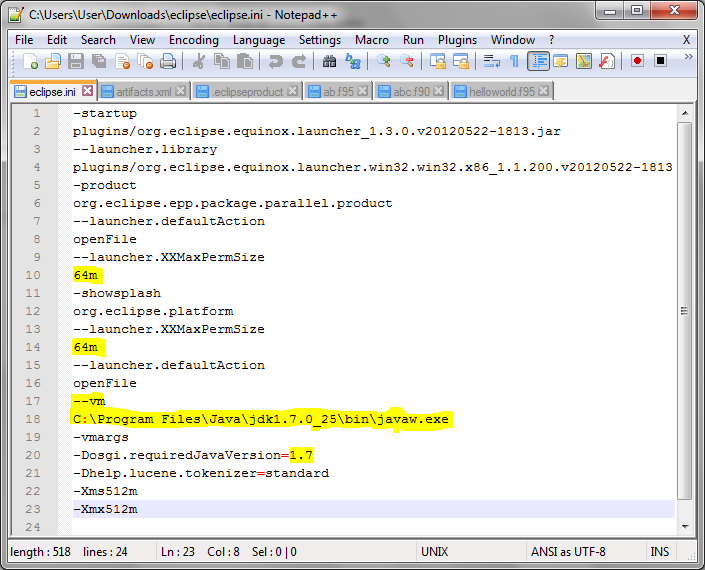Create a new document using the New icon

pos(30,61)
